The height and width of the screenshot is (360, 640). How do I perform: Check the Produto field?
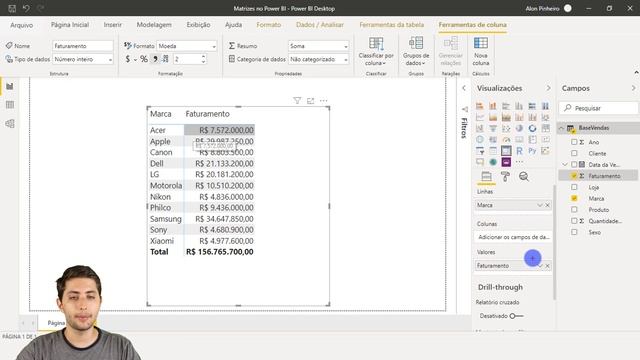574,209
